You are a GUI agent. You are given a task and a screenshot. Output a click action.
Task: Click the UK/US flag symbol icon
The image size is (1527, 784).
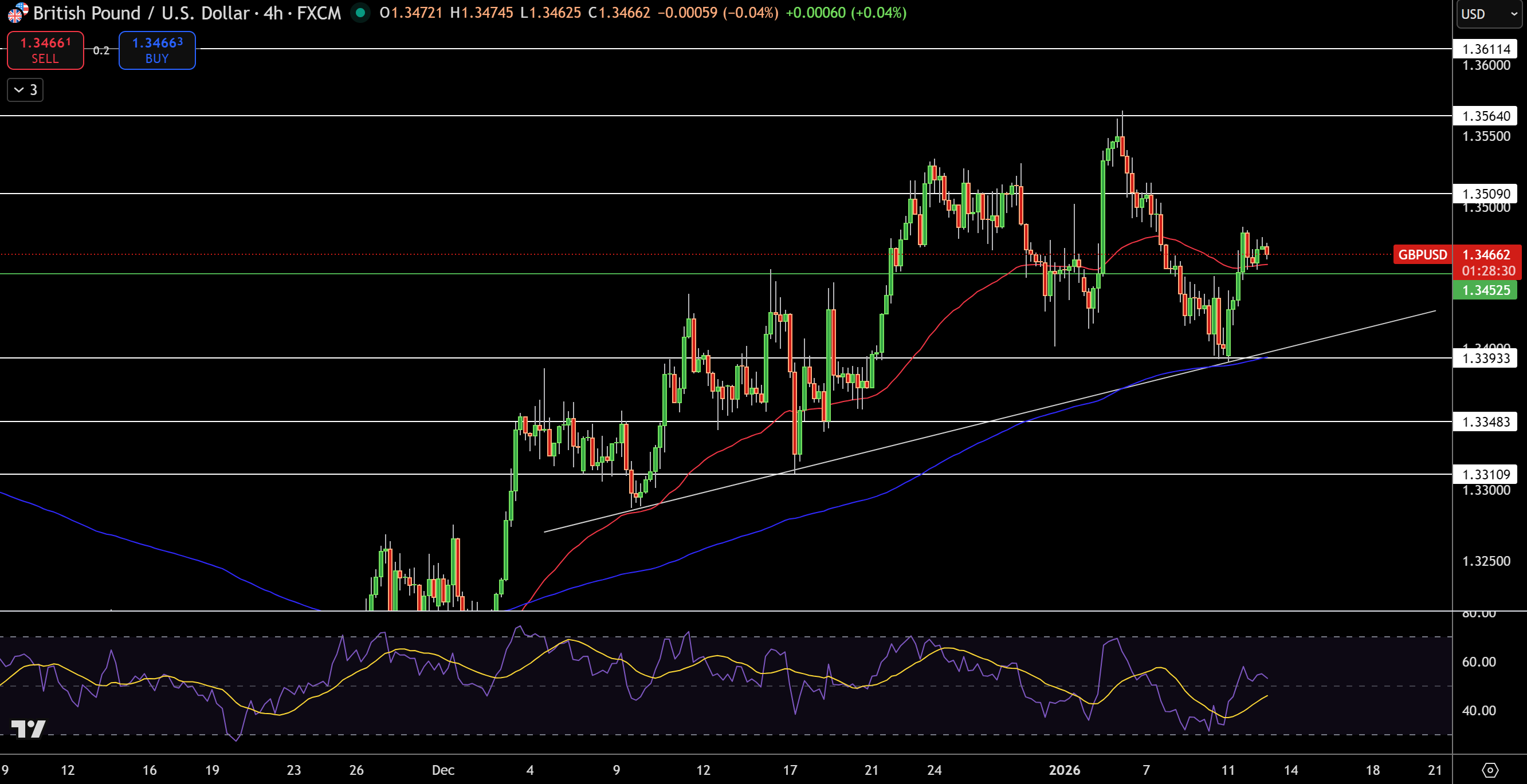(x=17, y=13)
